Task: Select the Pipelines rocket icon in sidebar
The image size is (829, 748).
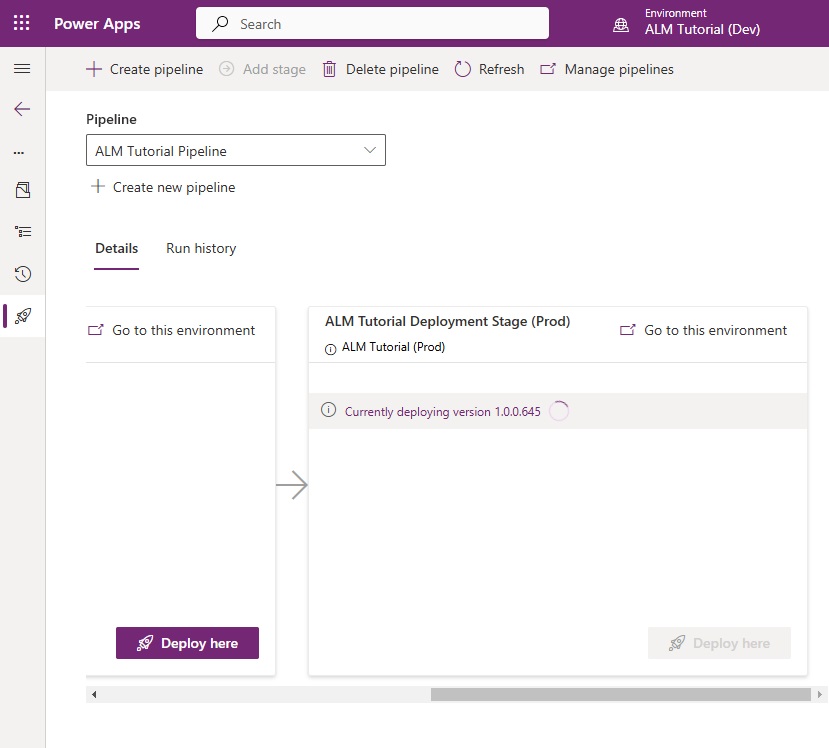Action: point(23,316)
